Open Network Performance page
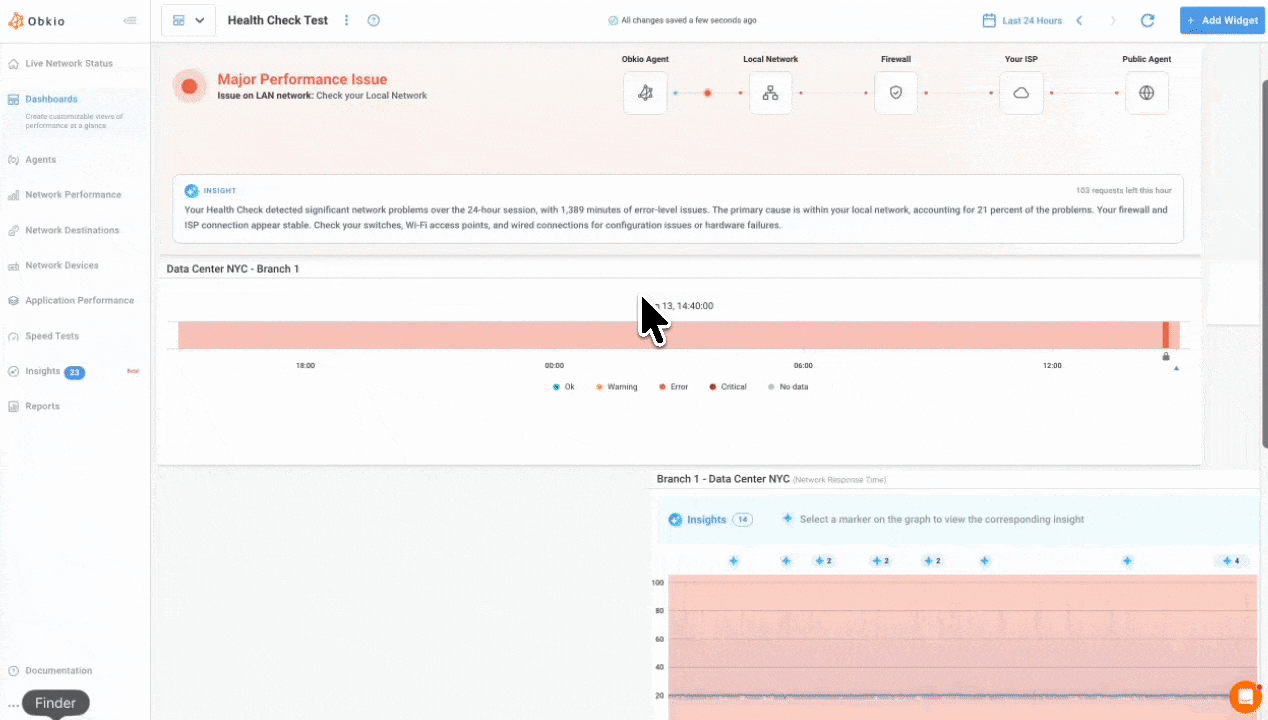Image resolution: width=1268 pixels, height=720 pixels. click(73, 195)
